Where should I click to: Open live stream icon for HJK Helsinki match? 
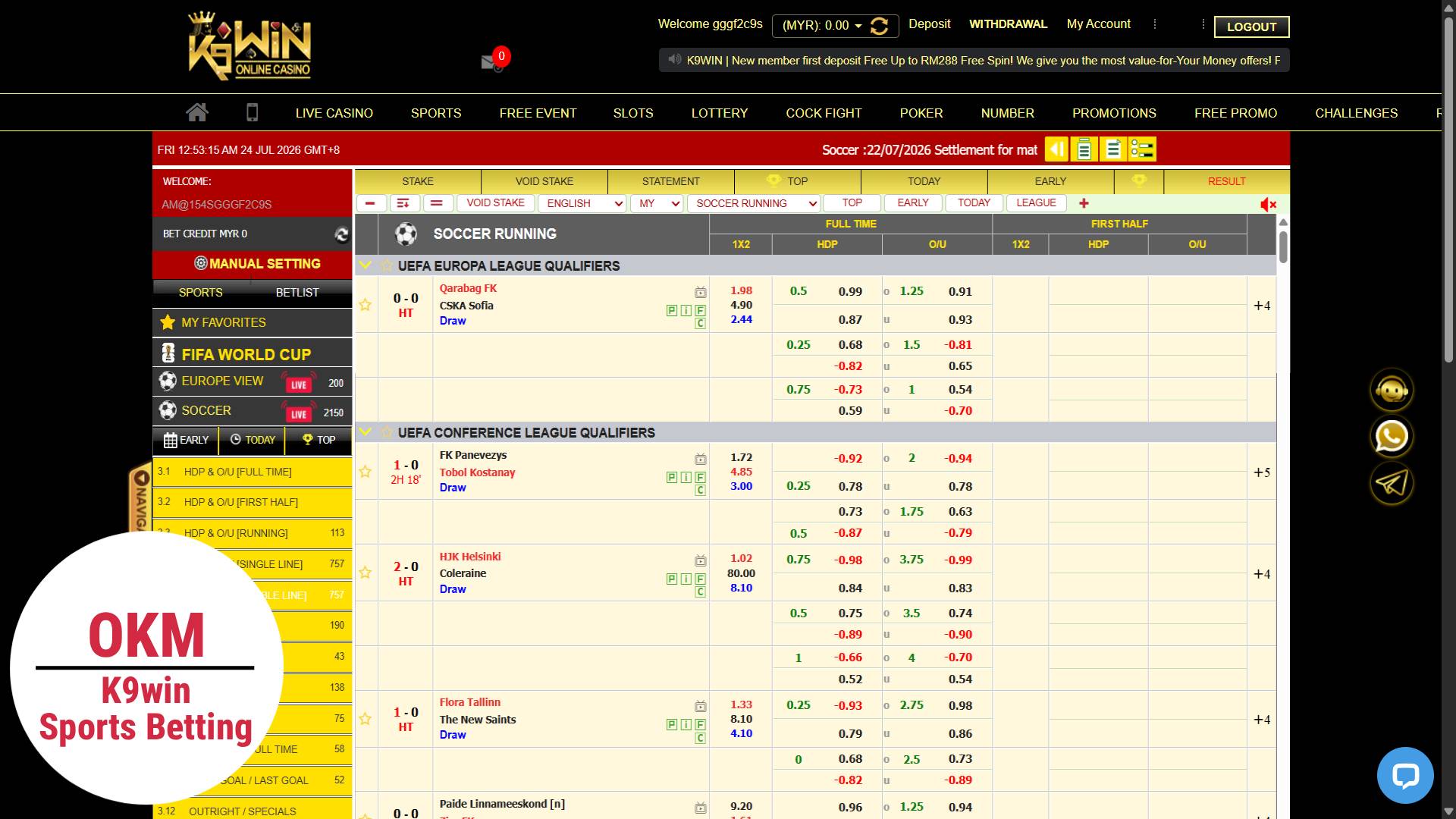pyautogui.click(x=700, y=560)
